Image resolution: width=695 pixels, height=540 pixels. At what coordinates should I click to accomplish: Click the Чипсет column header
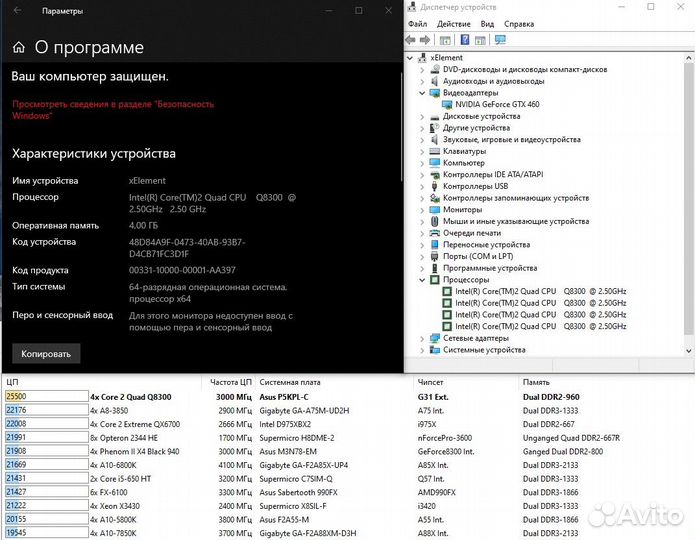[x=430, y=382]
